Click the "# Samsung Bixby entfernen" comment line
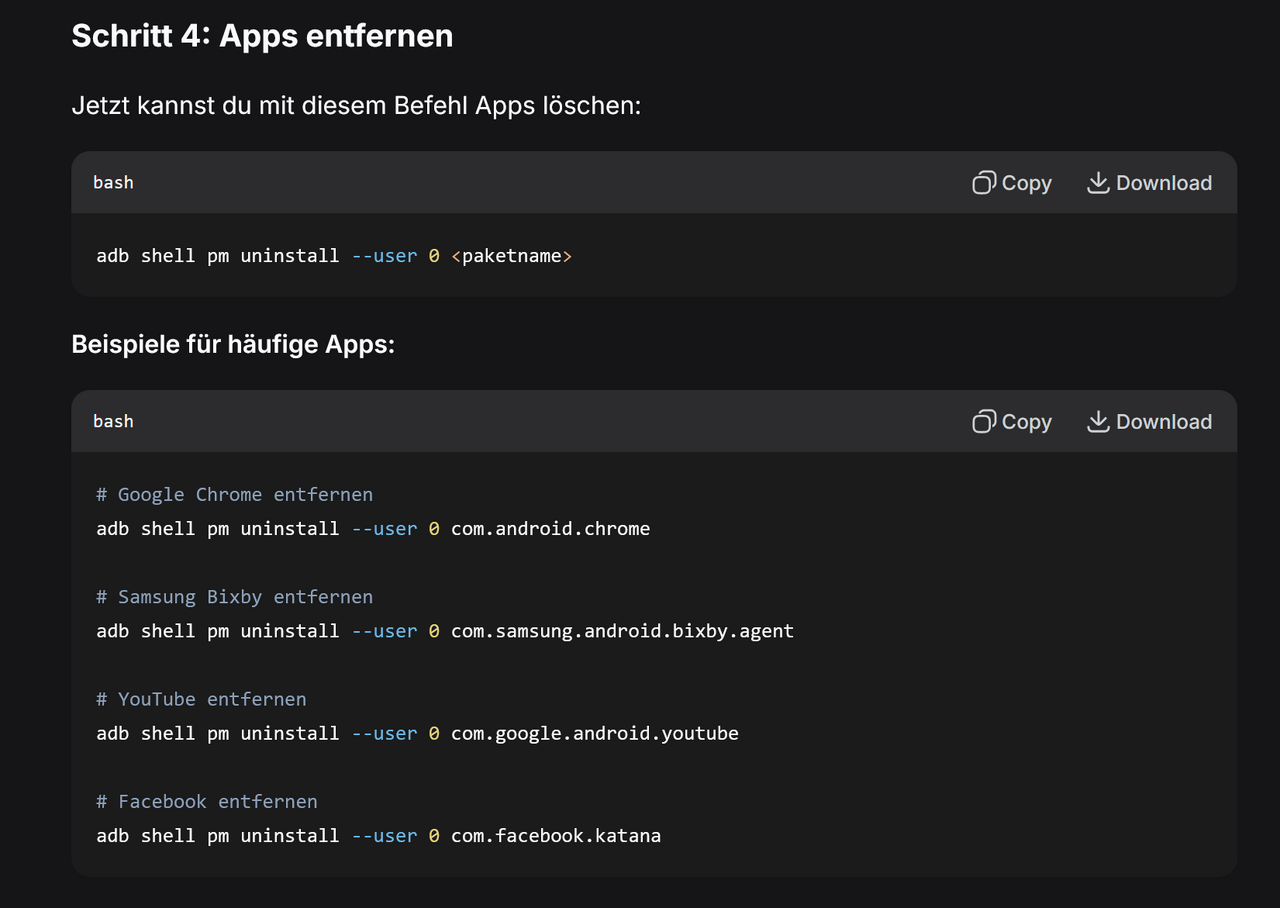1280x908 pixels. (235, 597)
